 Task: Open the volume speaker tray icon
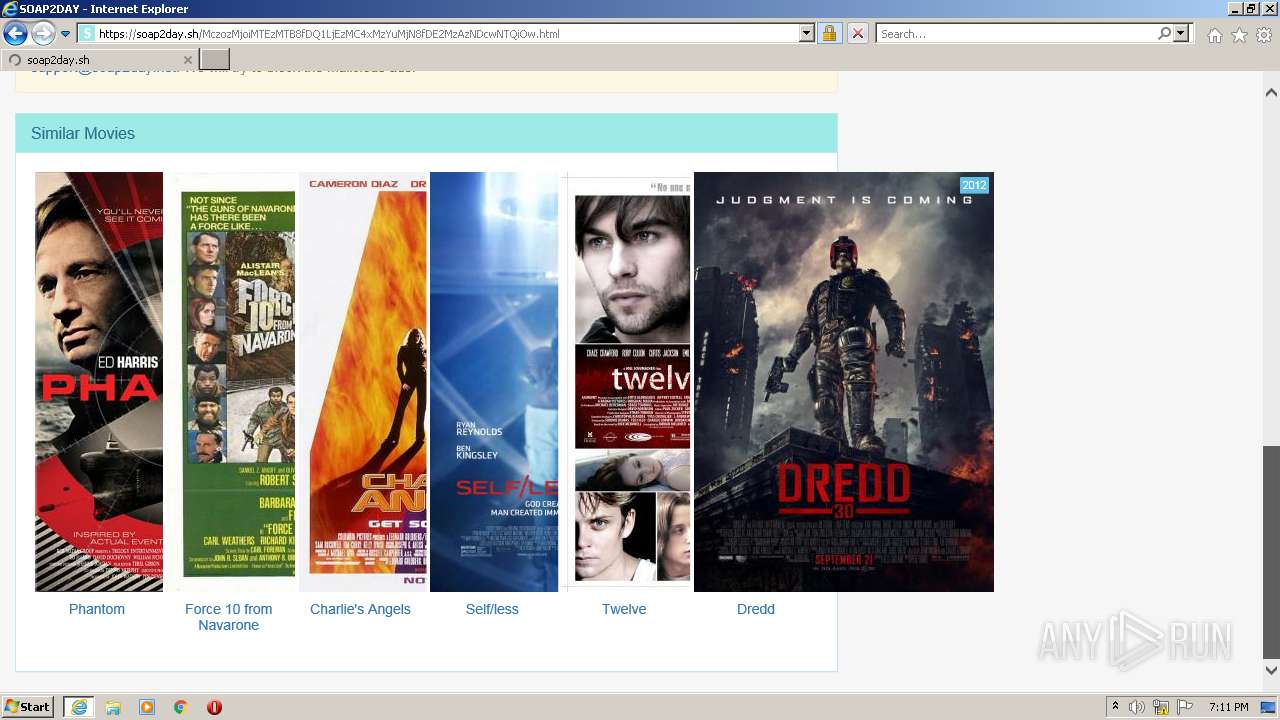1137,707
